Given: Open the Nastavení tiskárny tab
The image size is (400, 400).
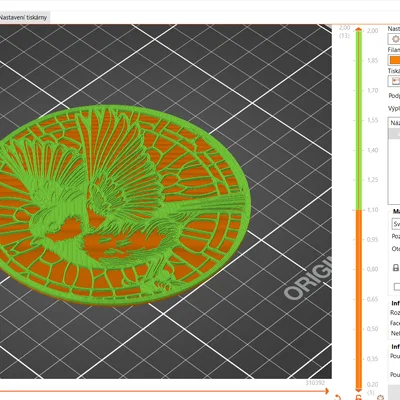Looking at the screenshot, I should tap(23, 17).
